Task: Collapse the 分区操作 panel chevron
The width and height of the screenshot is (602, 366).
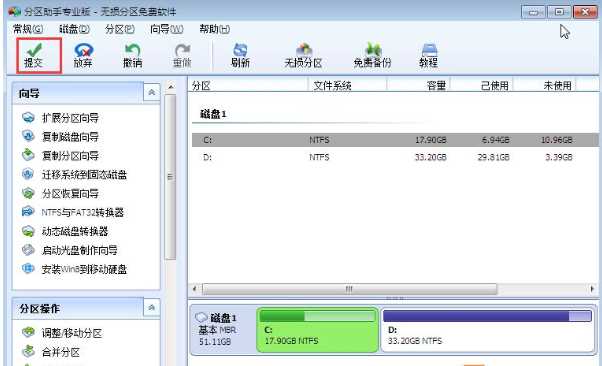Action: pos(152,307)
